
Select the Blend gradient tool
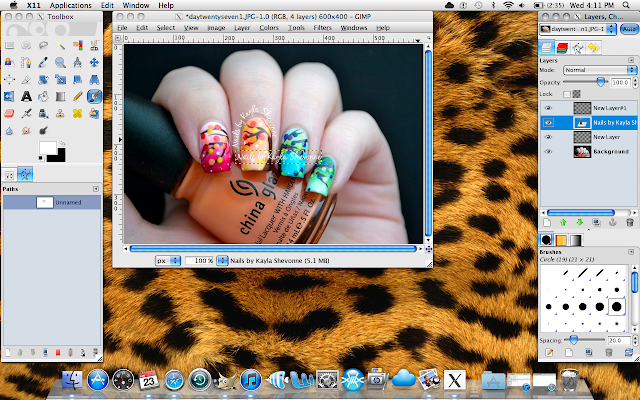(x=60, y=97)
